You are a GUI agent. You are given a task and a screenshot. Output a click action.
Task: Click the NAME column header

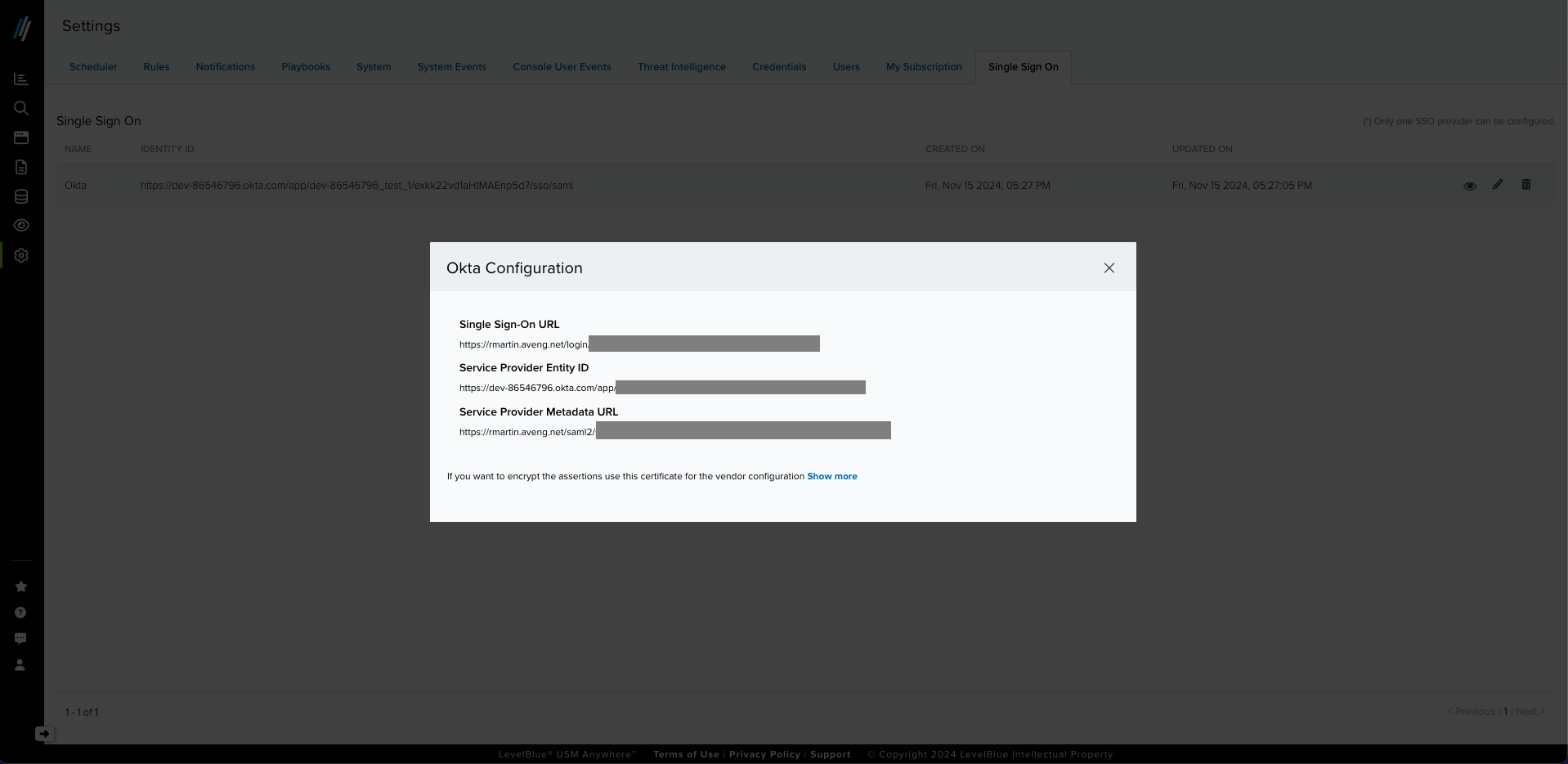coord(78,149)
